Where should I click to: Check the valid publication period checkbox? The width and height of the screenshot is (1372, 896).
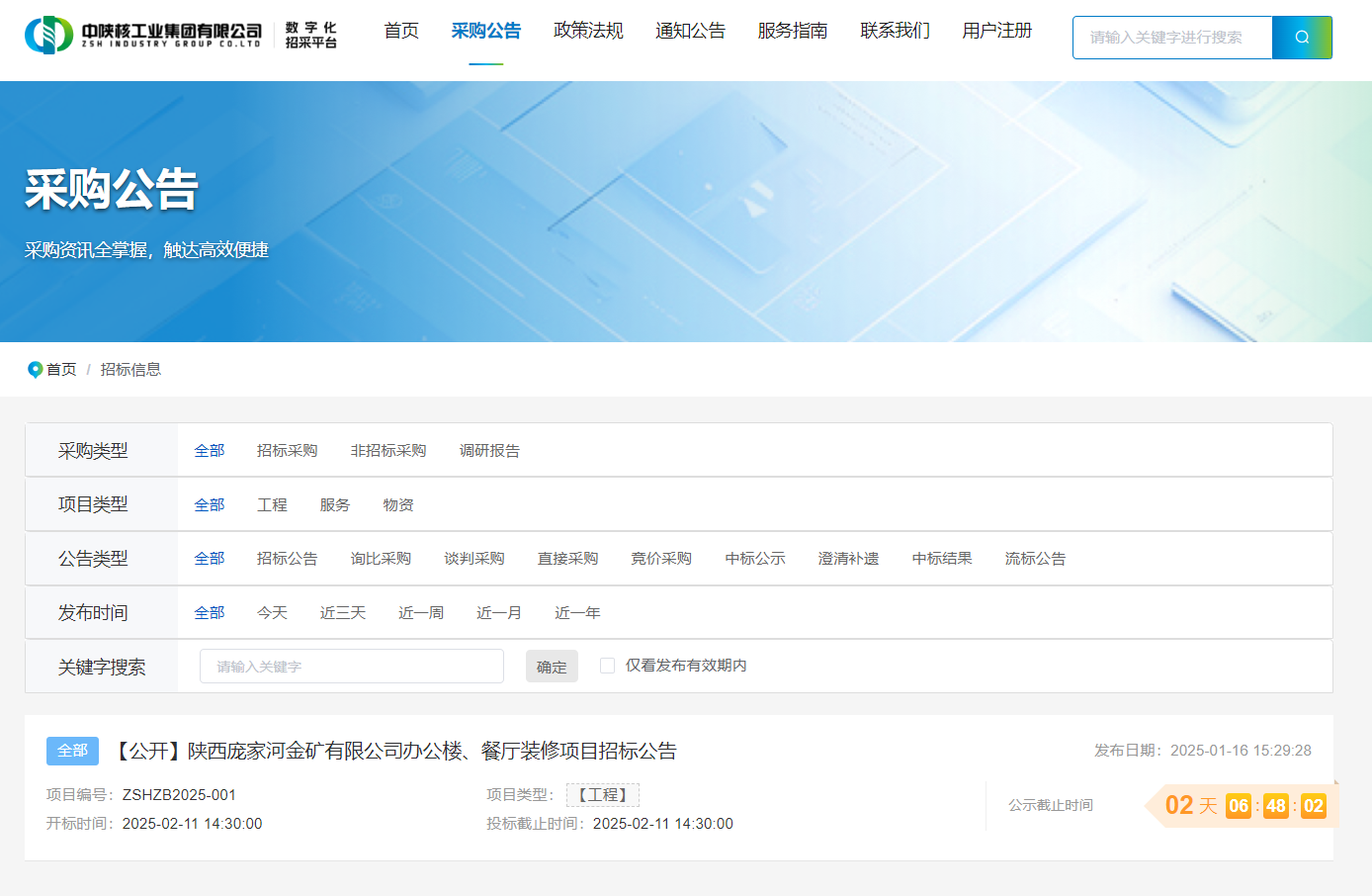pos(607,666)
